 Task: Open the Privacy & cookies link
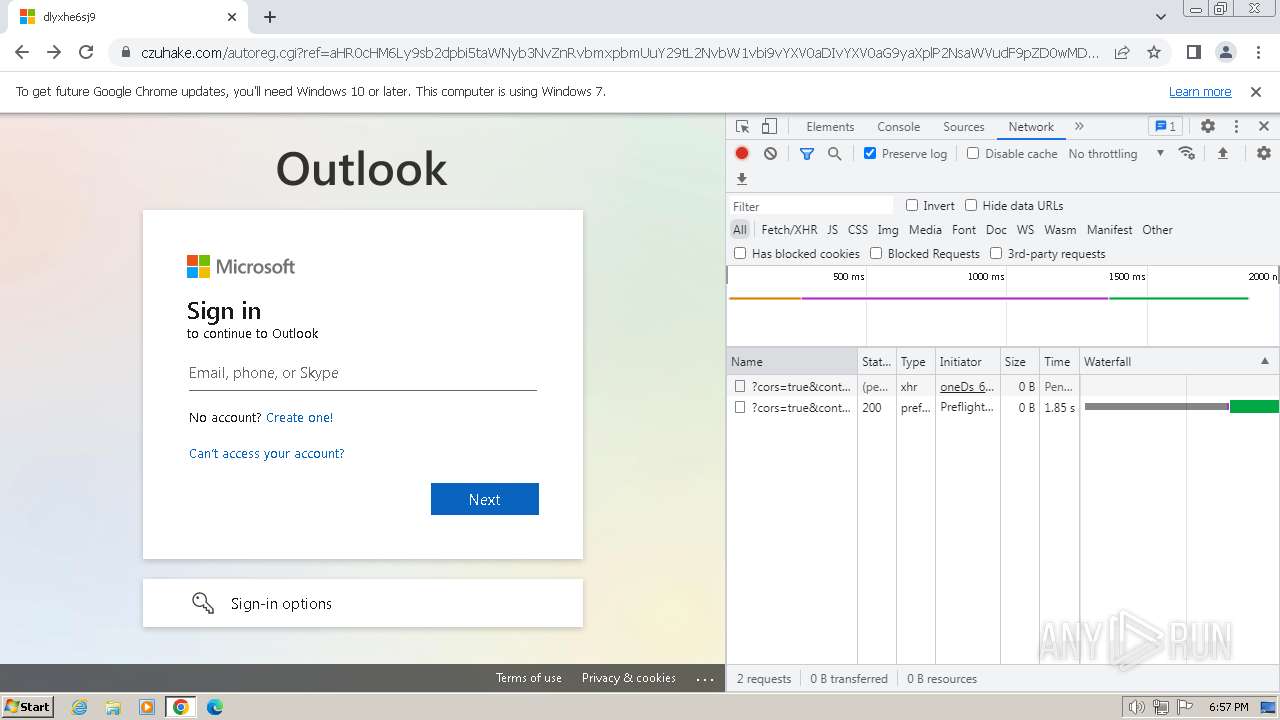629,677
